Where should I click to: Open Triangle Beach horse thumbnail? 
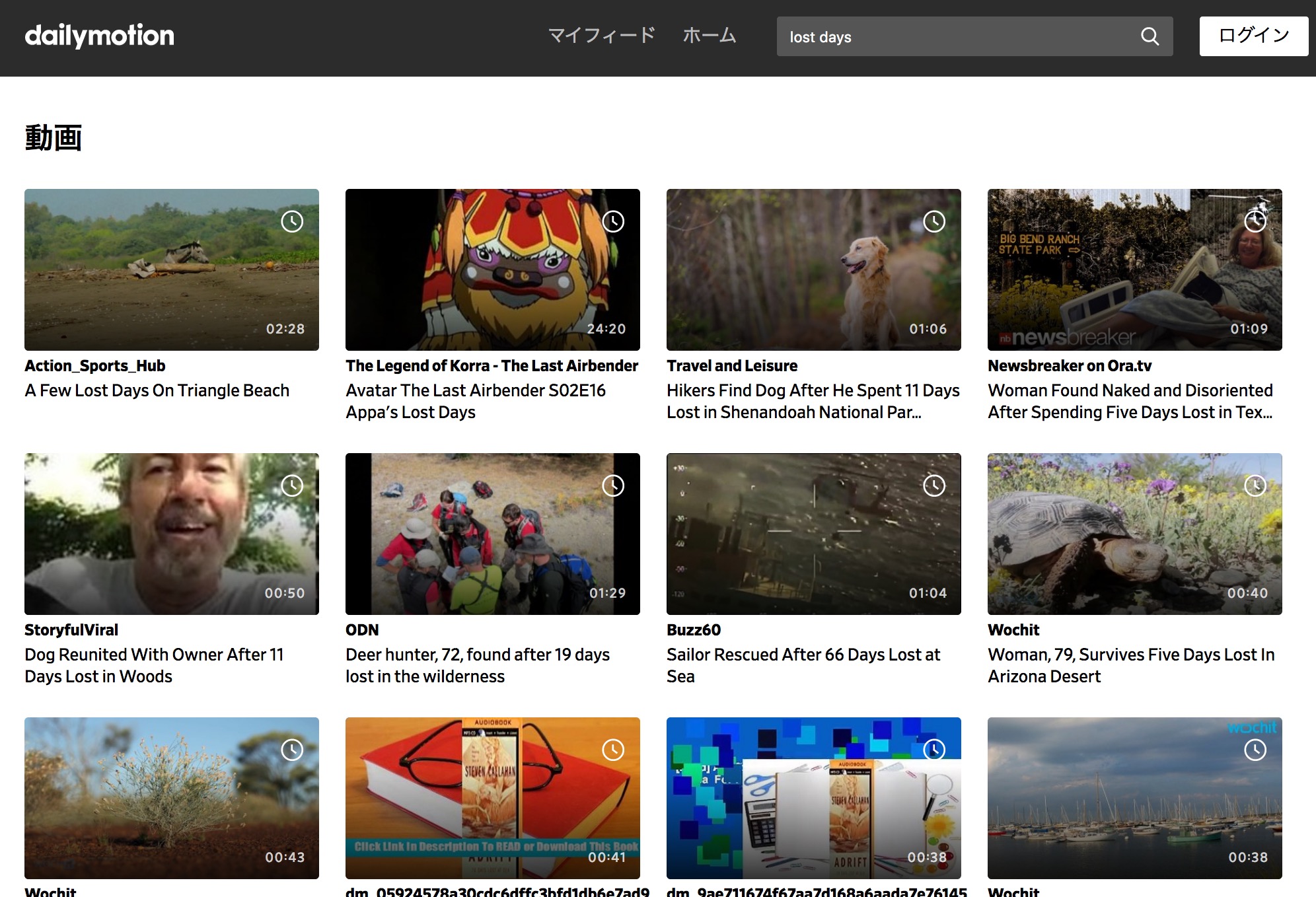172,269
